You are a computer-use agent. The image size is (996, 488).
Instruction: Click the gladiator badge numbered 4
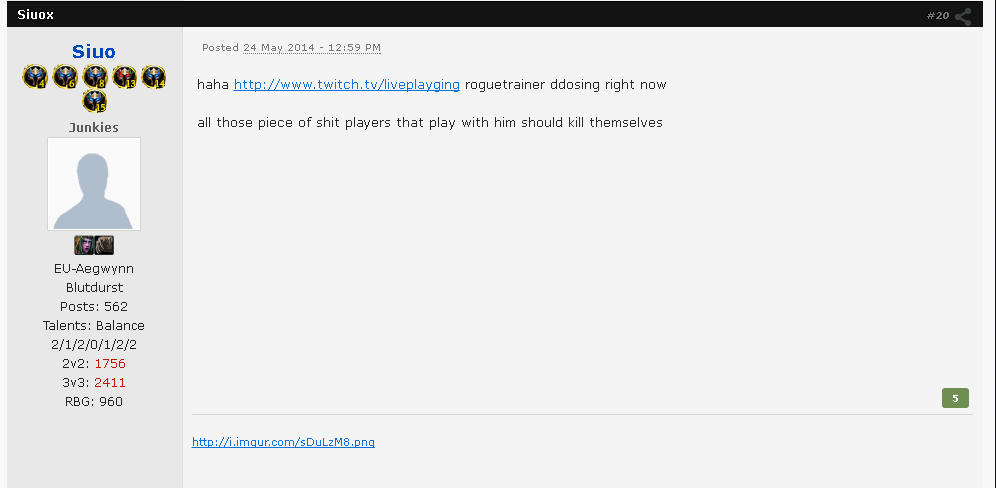(35, 77)
